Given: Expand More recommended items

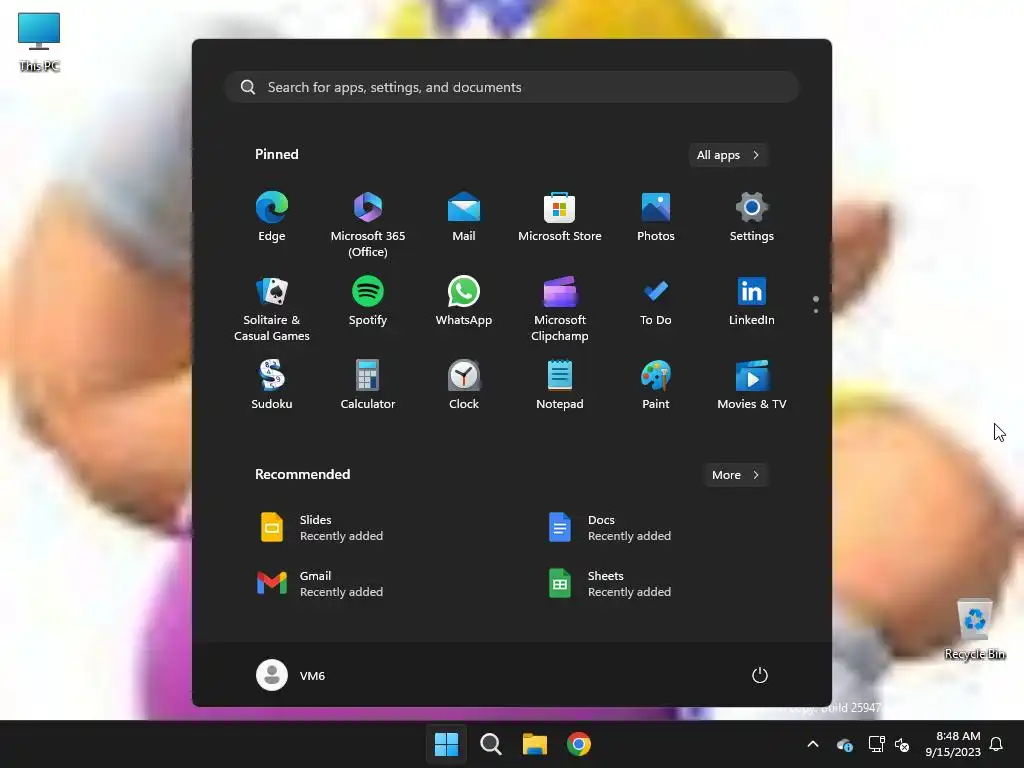Looking at the screenshot, I should 736,475.
